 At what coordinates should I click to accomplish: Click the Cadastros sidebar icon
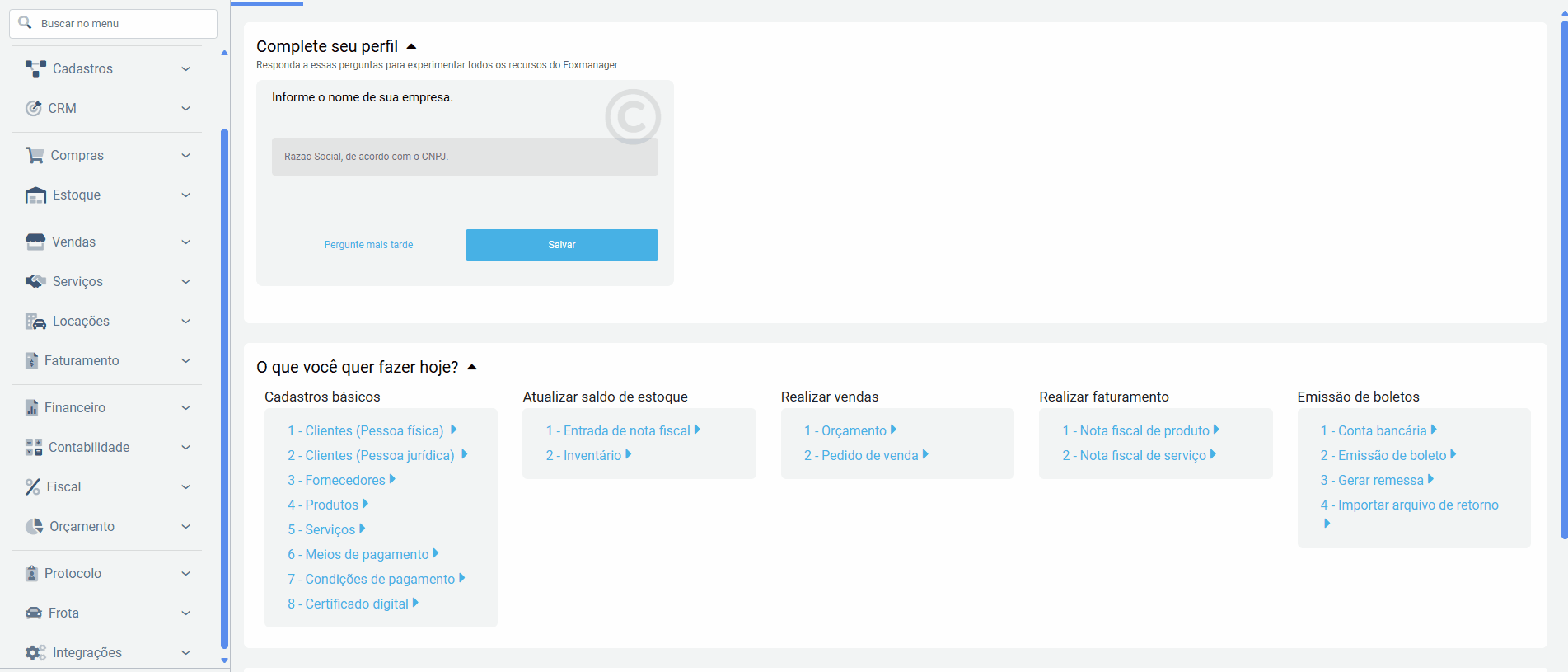(x=35, y=68)
